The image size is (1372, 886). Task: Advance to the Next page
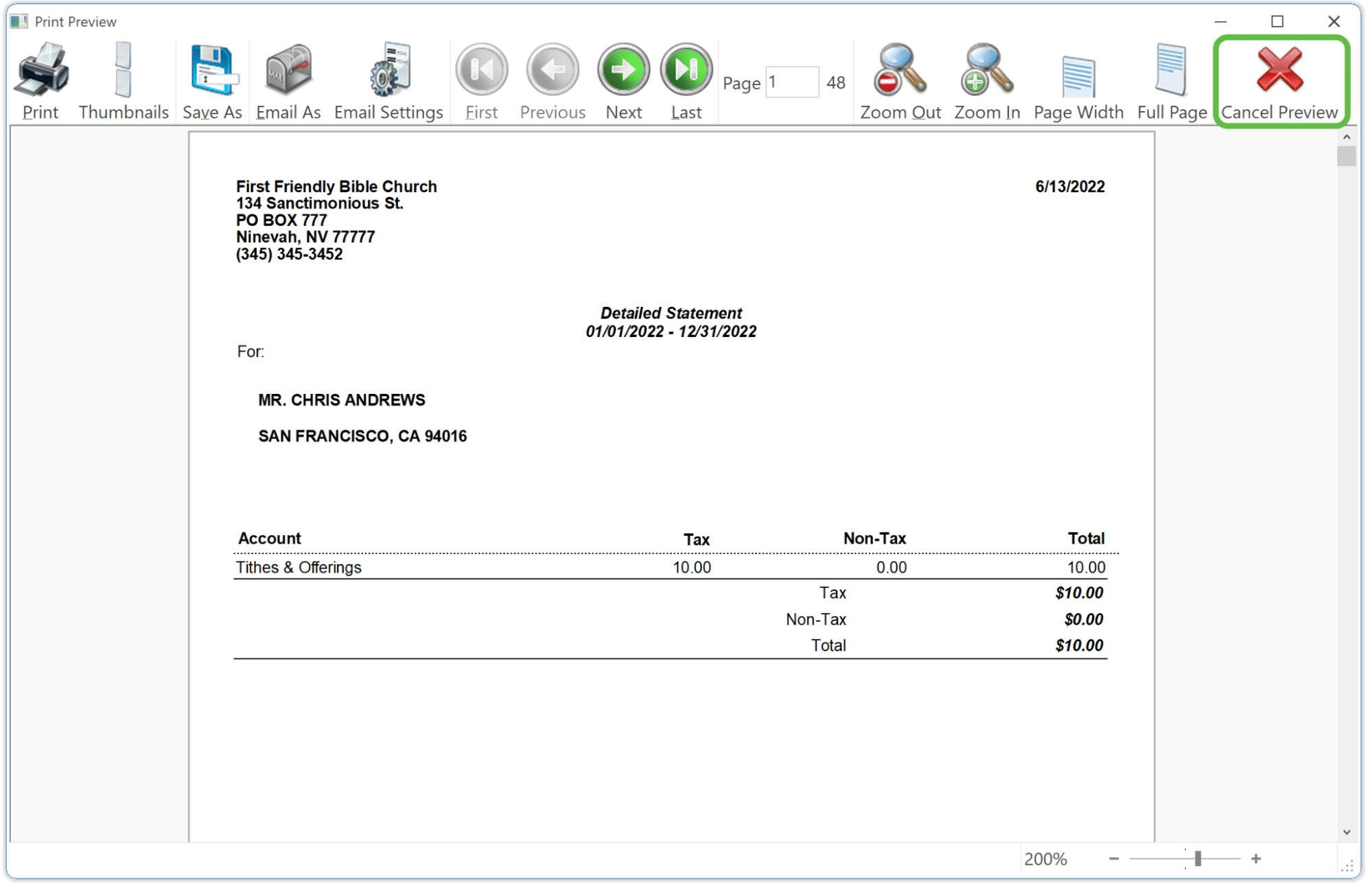[x=623, y=69]
